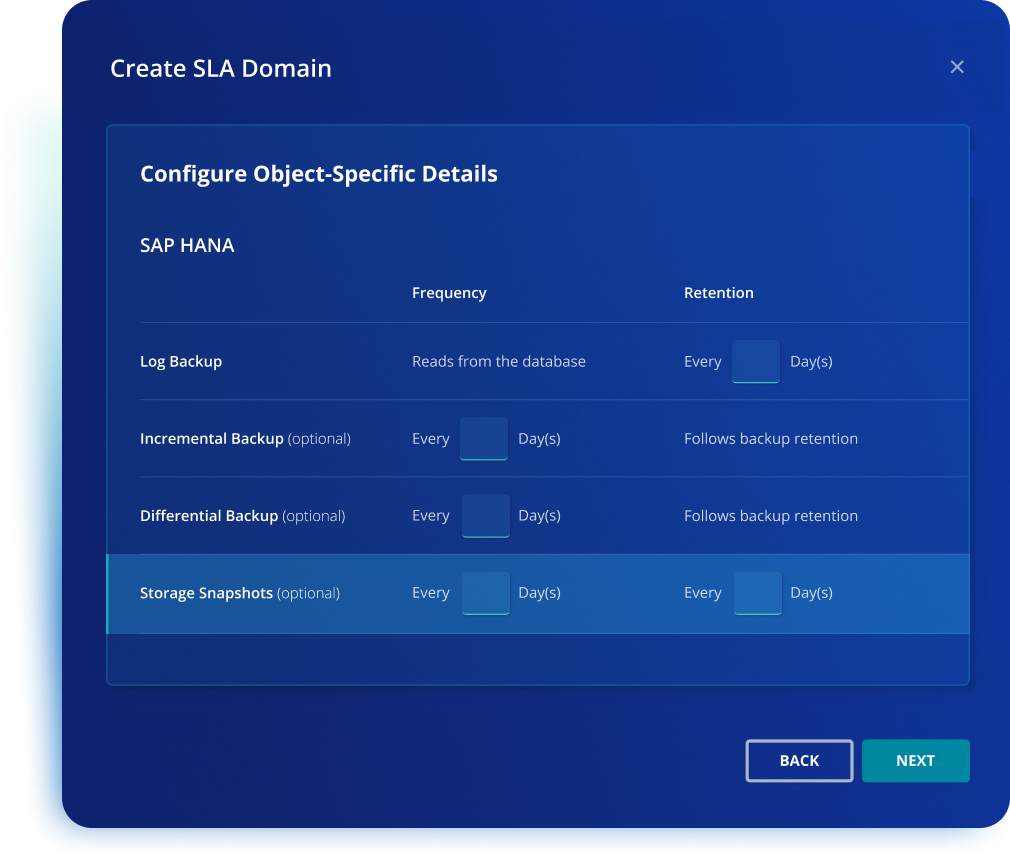The image size is (1010, 858).
Task: Click the SAP HANA section heading
Action: point(187,245)
